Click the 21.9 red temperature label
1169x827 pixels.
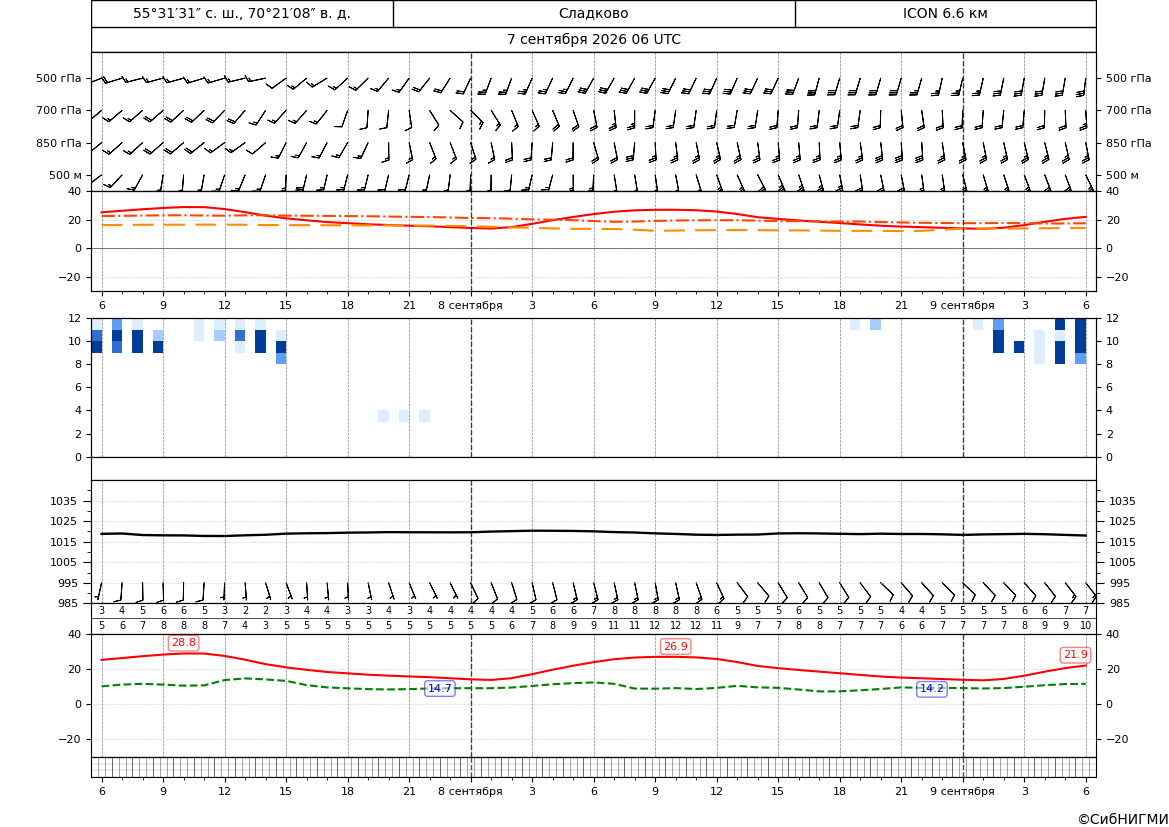1075,655
